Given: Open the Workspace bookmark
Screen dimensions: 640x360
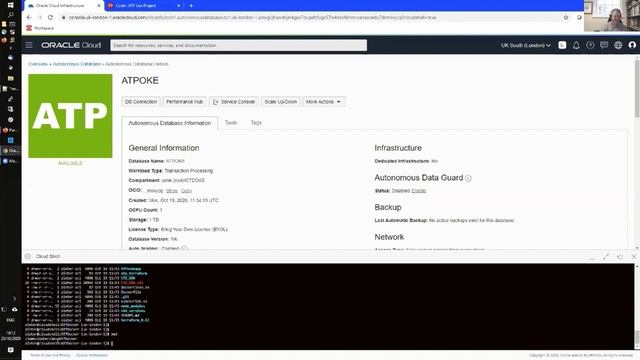Looking at the screenshot, I should (40, 28).
